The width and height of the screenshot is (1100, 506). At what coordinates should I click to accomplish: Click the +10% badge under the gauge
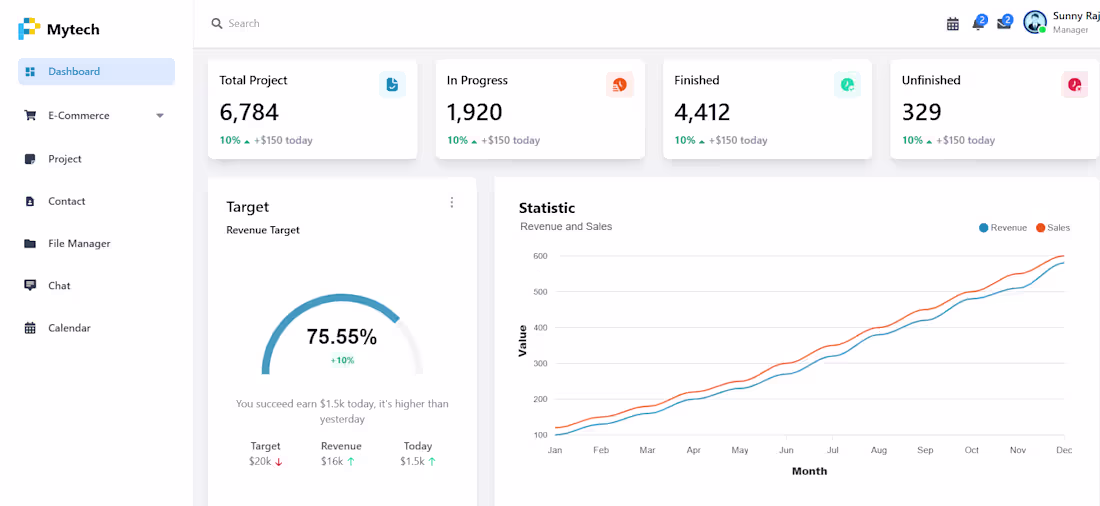point(342,360)
